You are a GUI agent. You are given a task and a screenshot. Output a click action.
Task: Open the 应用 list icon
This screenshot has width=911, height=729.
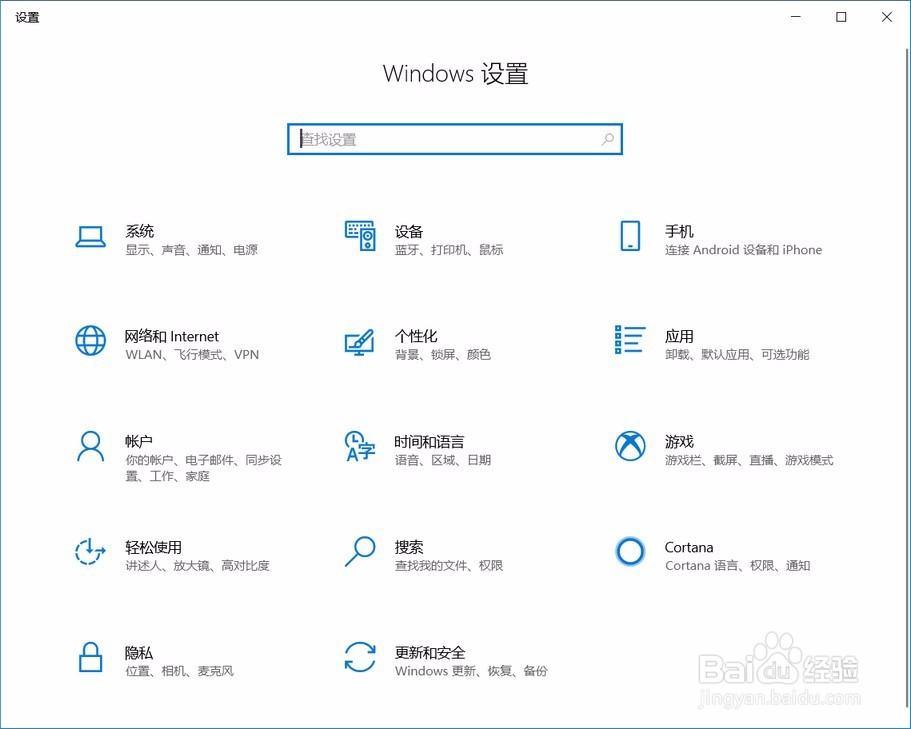630,340
